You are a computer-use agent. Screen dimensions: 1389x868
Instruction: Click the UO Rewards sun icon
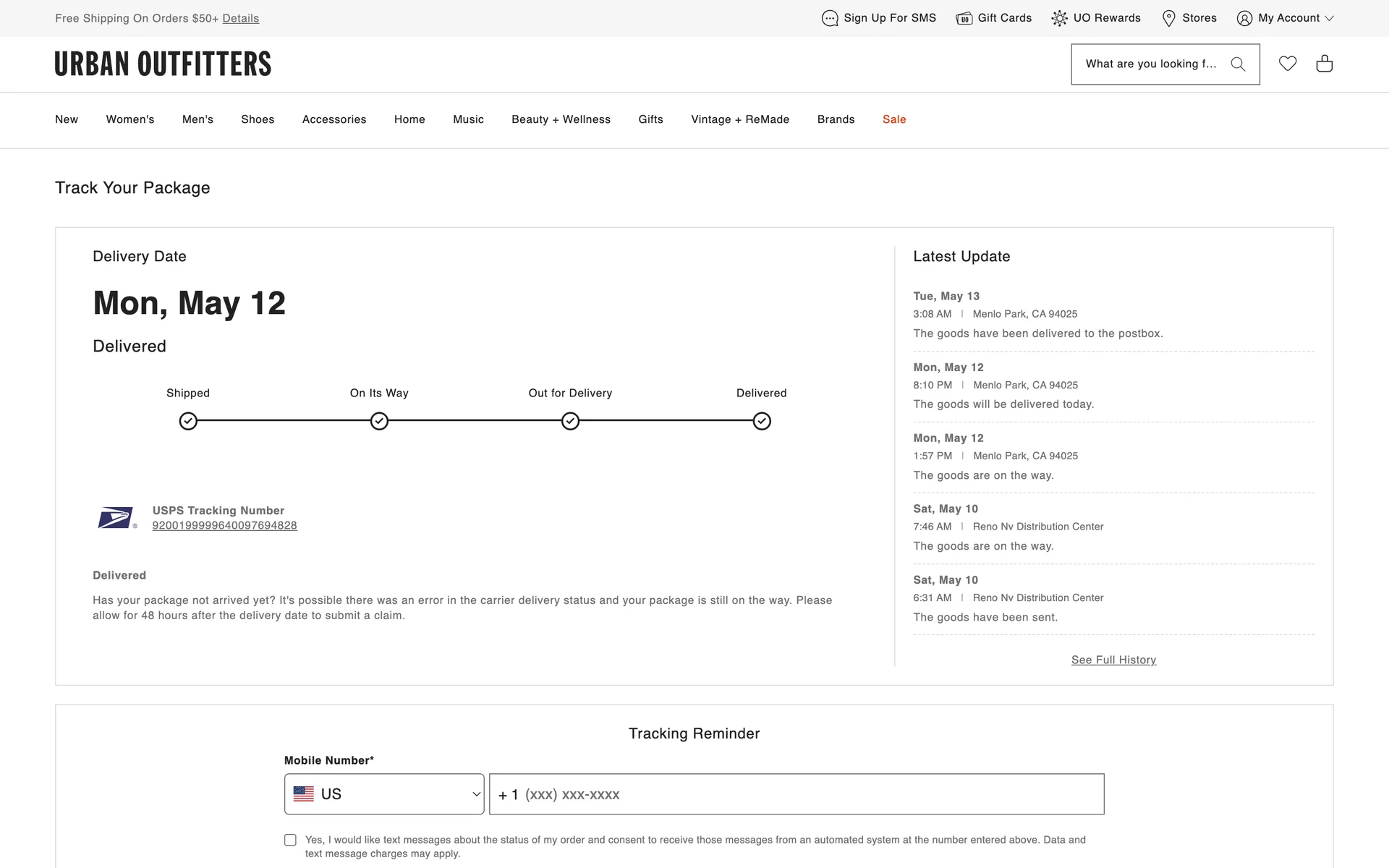(1059, 18)
